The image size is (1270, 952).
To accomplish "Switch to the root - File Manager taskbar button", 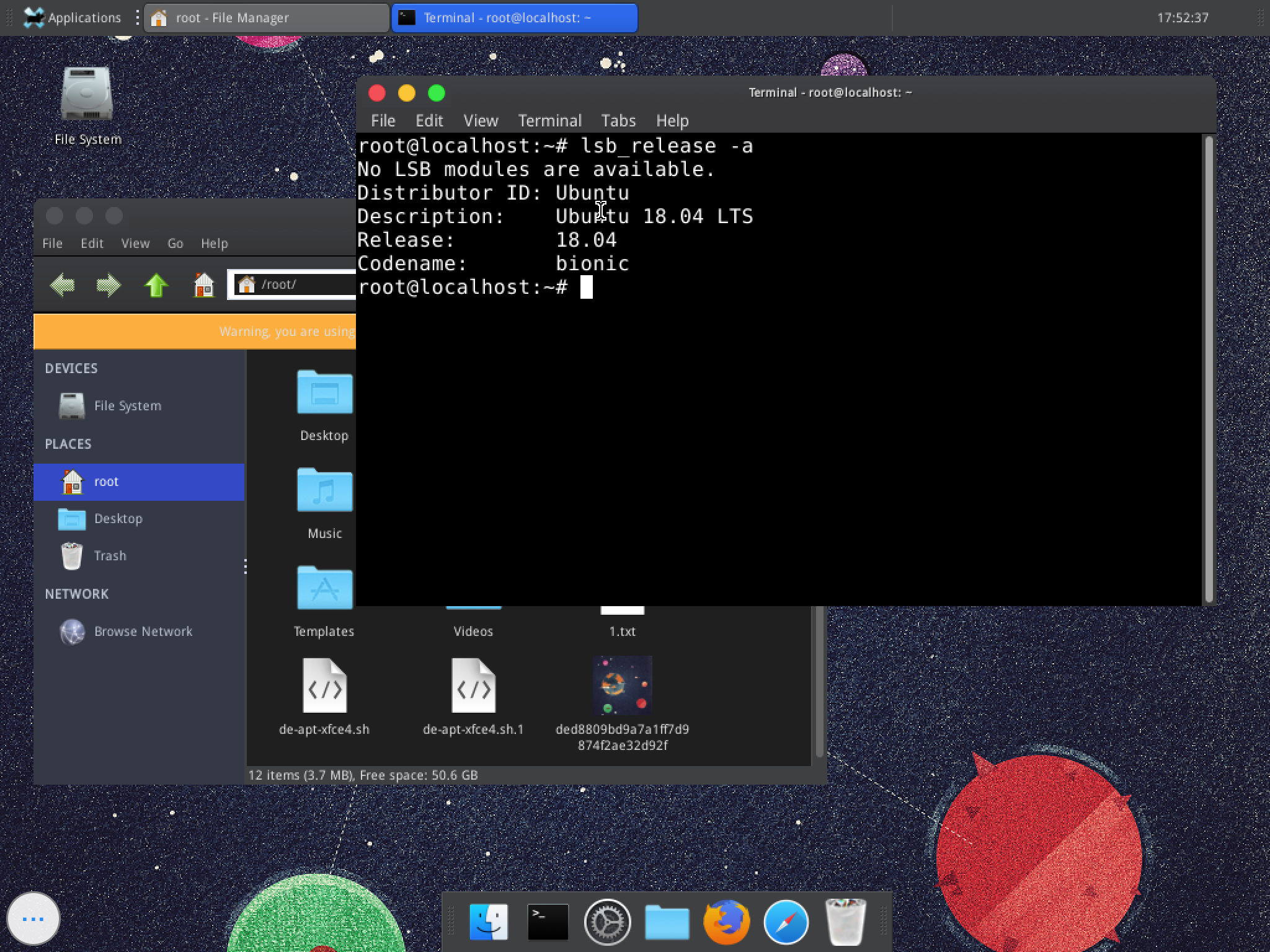I will 267,18.
